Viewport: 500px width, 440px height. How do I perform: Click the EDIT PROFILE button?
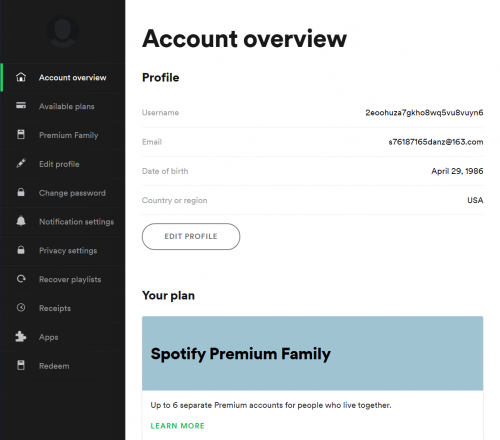pyautogui.click(x=191, y=236)
